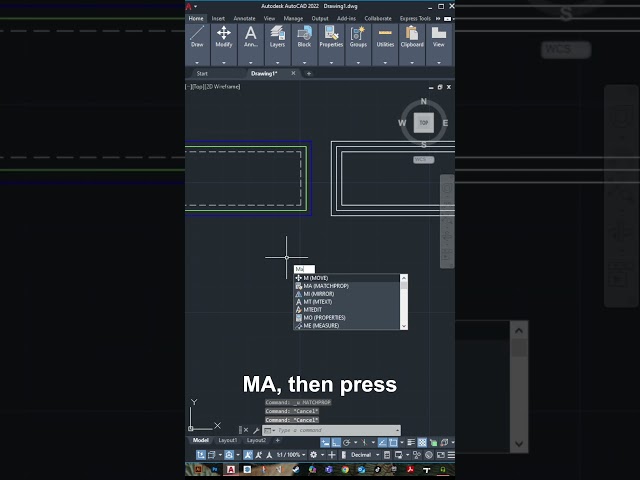The height and width of the screenshot is (480, 640).
Task: Click the annotation scale icon left of 1:1
Action: (269, 455)
